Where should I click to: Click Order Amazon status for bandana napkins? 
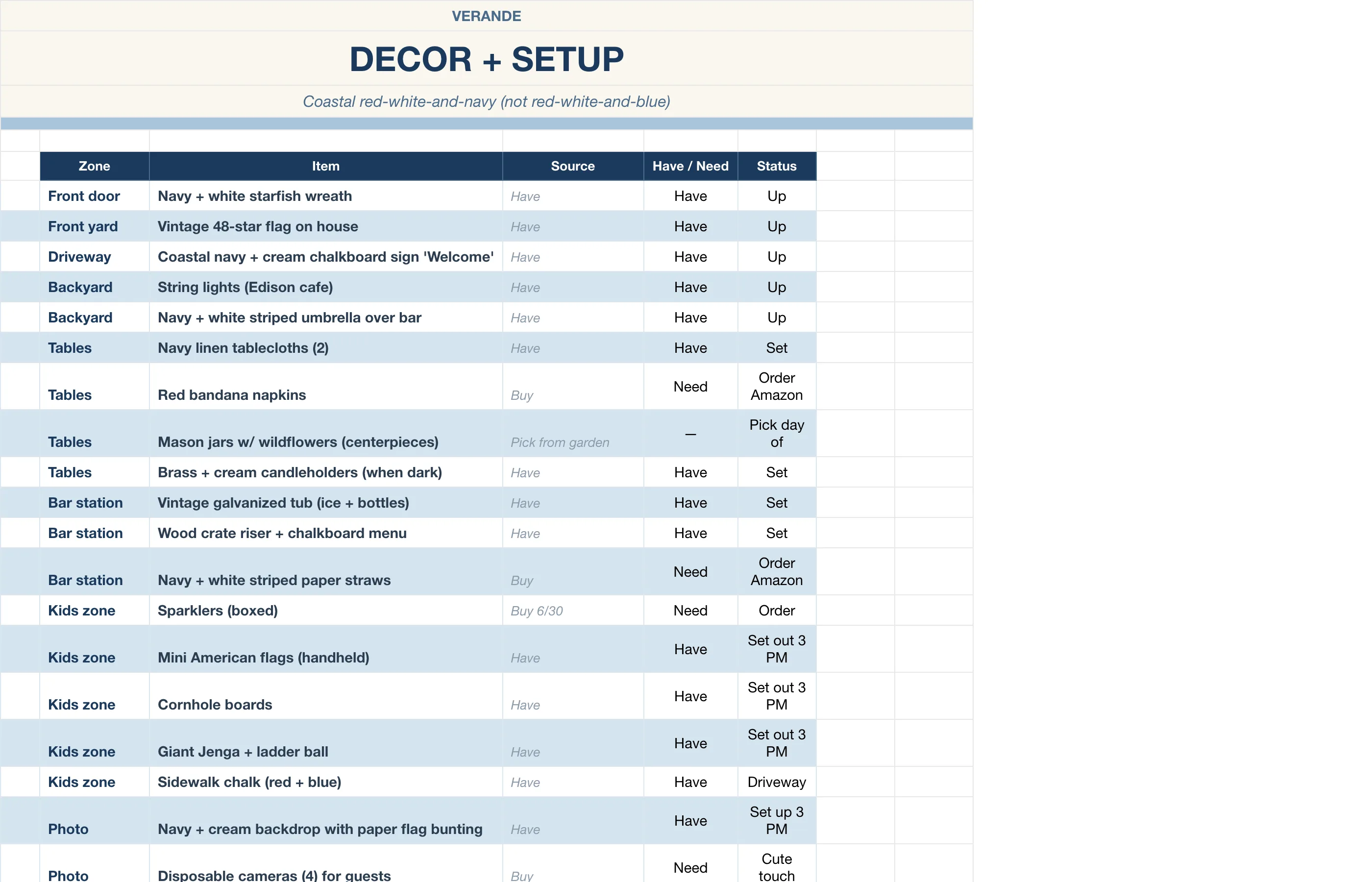point(777,387)
